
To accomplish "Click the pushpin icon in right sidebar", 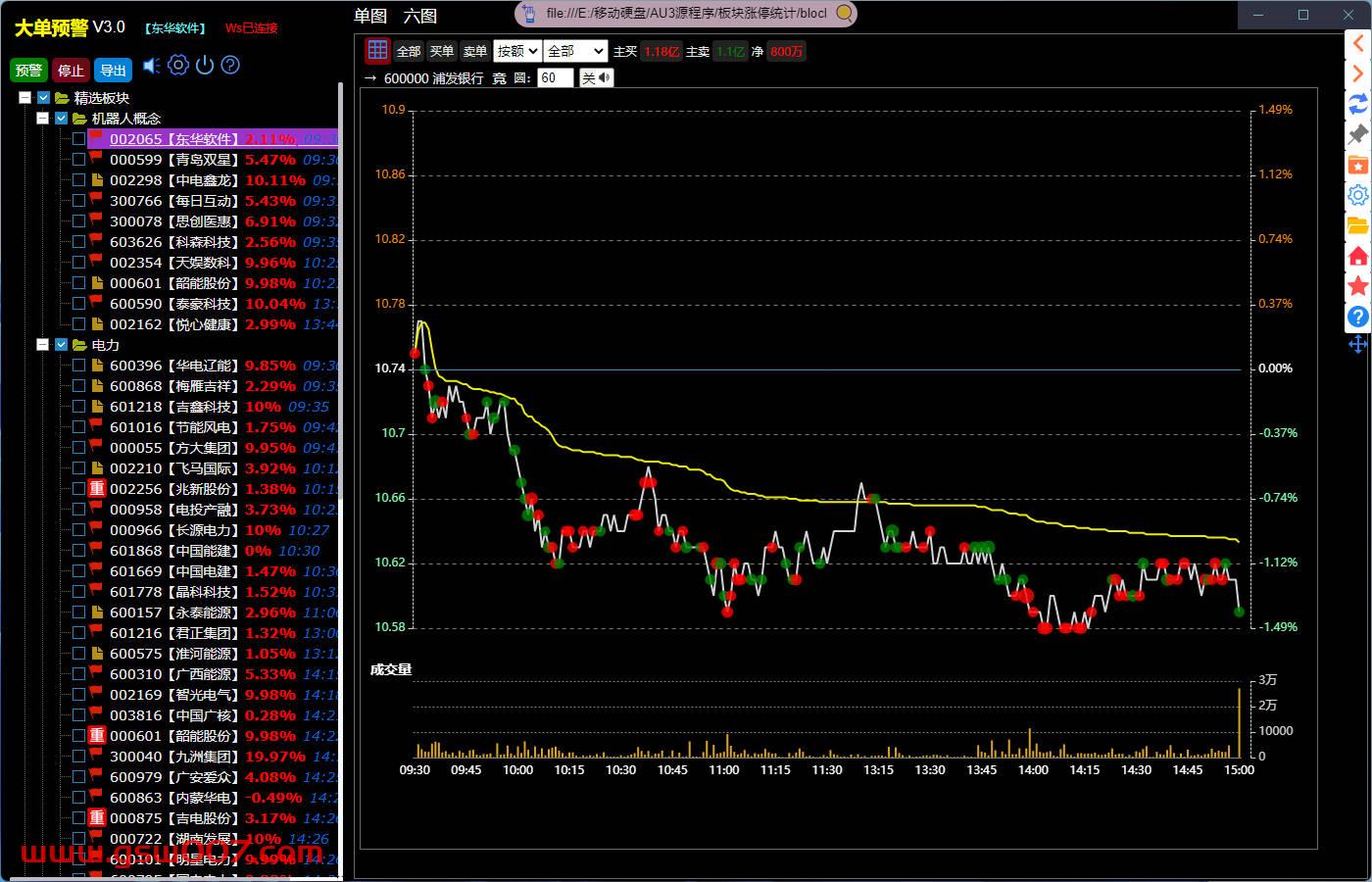I will click(1357, 134).
